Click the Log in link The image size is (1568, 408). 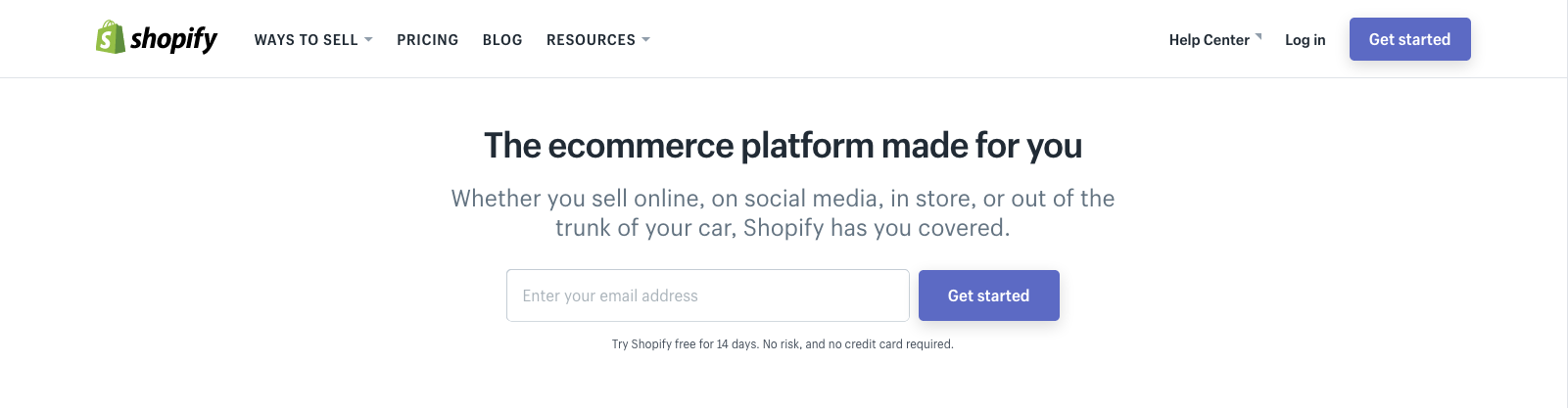pos(1305,40)
